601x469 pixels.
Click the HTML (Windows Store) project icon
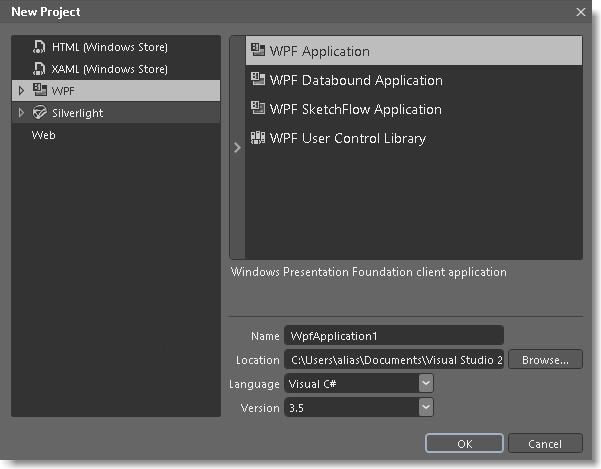pos(39,47)
